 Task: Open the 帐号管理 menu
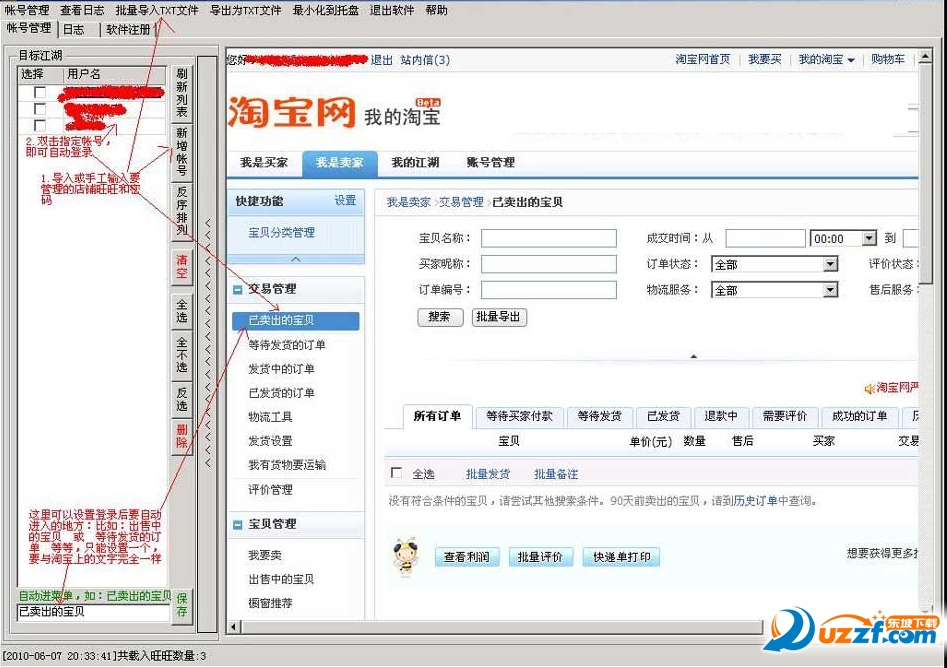coord(27,10)
